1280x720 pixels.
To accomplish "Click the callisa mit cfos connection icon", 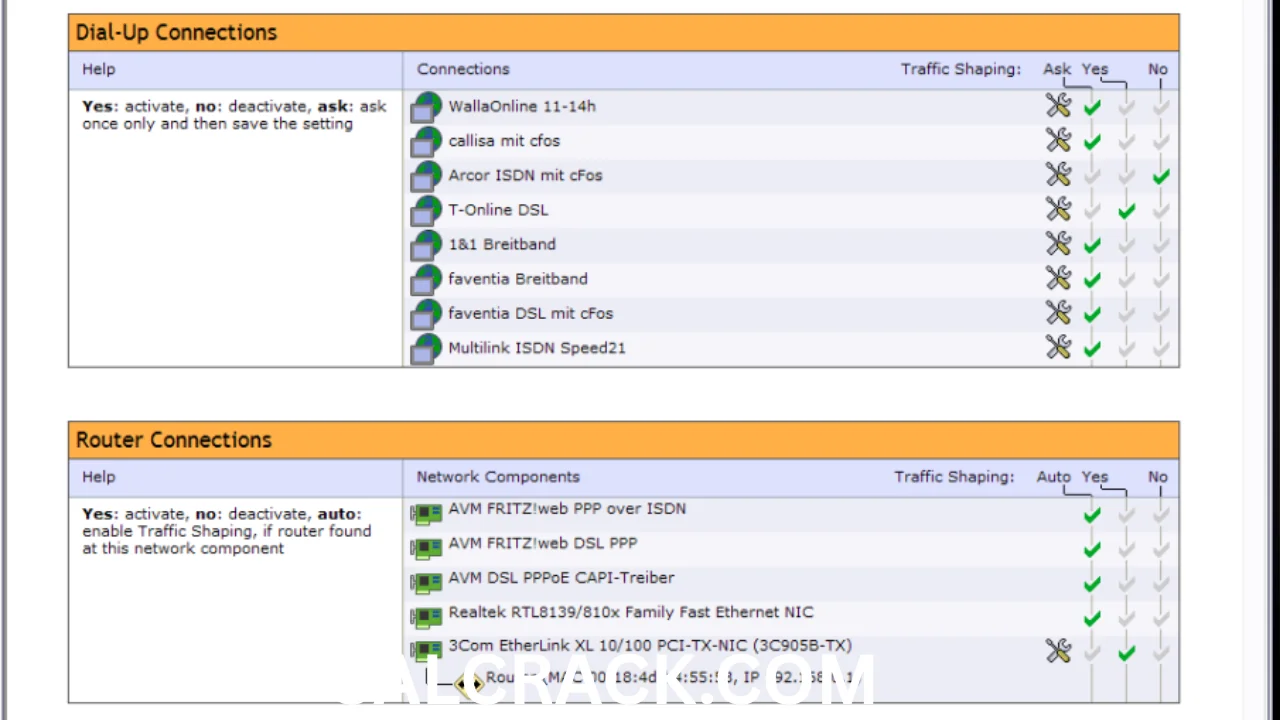I will pyautogui.click(x=426, y=141).
